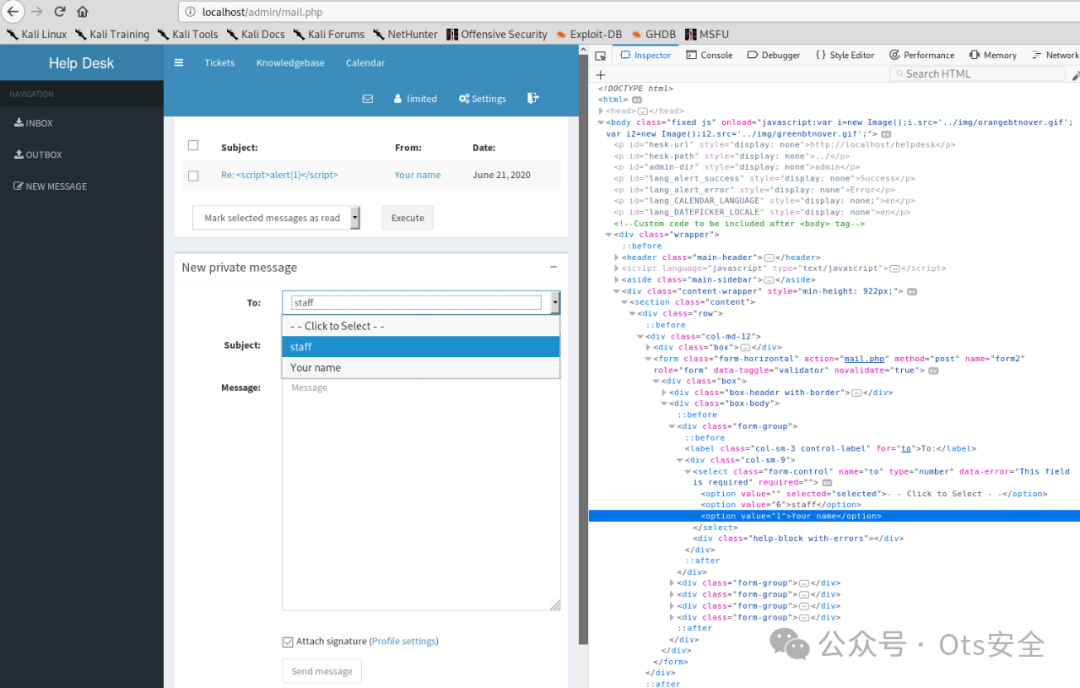Image resolution: width=1080 pixels, height=688 pixels.
Task: Open Mark selected messages as read dropdown
Action: click(x=276, y=218)
